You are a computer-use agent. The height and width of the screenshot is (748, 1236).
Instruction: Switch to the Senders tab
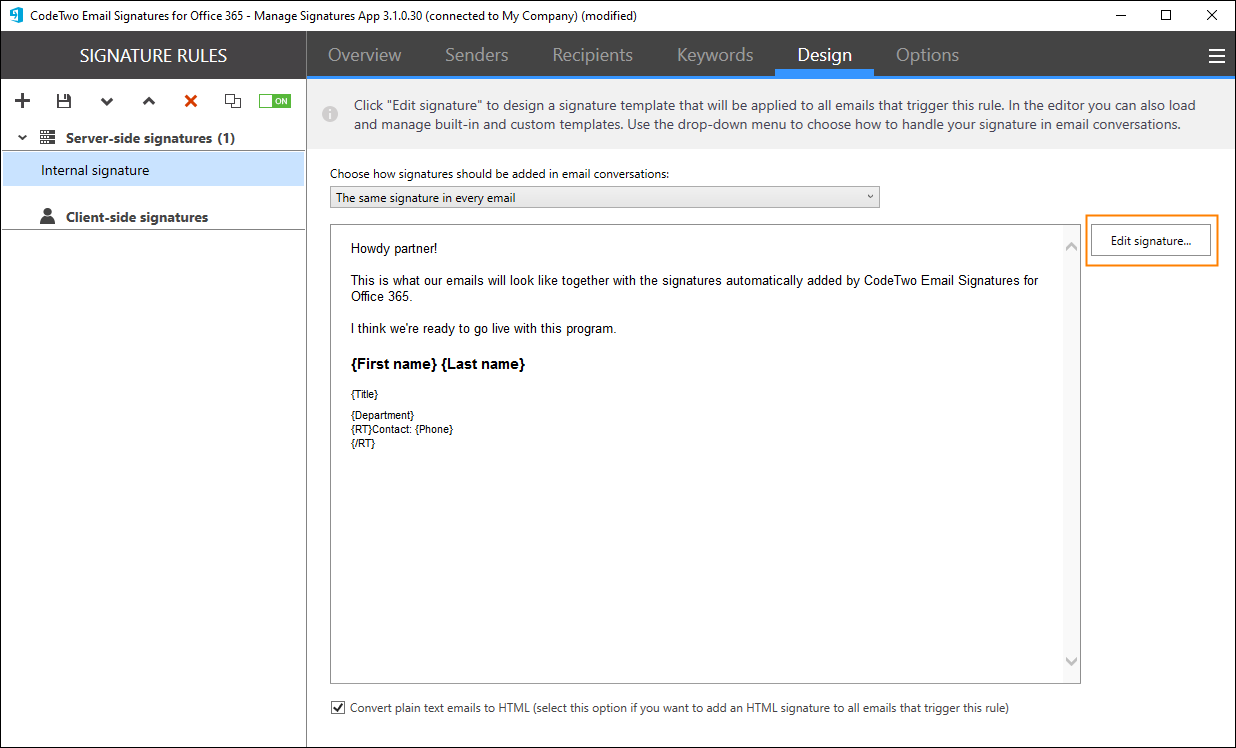476,55
